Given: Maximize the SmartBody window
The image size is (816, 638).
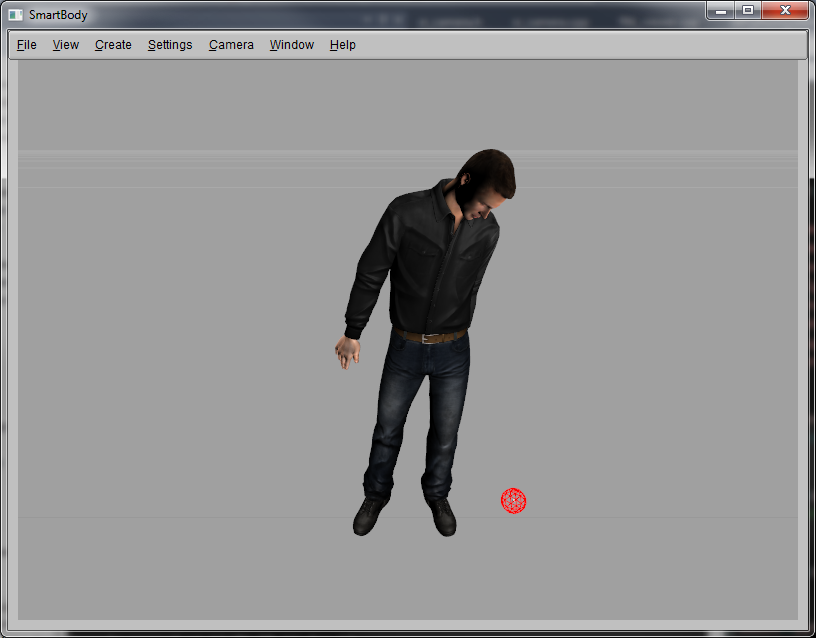Looking at the screenshot, I should [748, 11].
